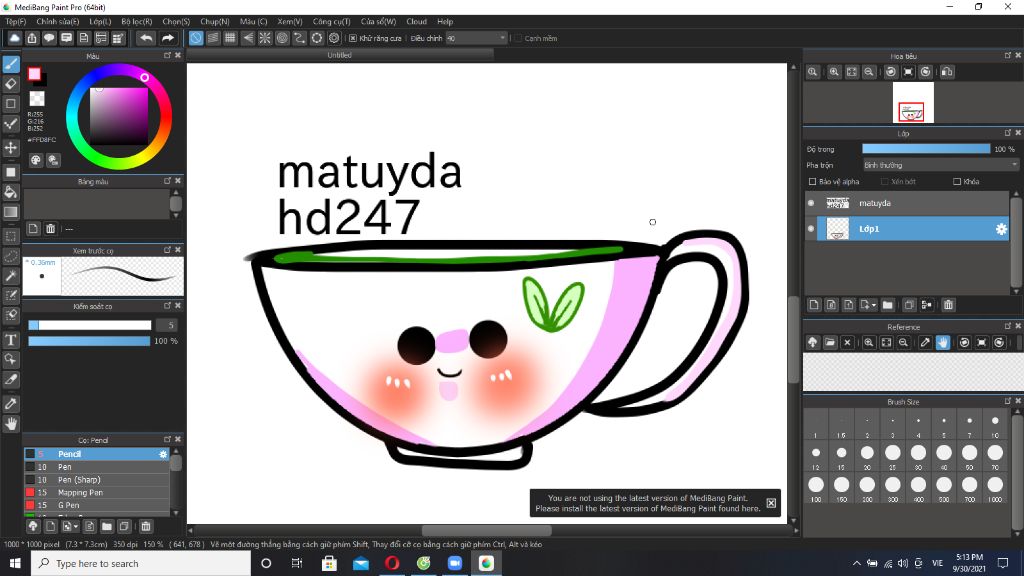Click the Windows search box

[140, 563]
